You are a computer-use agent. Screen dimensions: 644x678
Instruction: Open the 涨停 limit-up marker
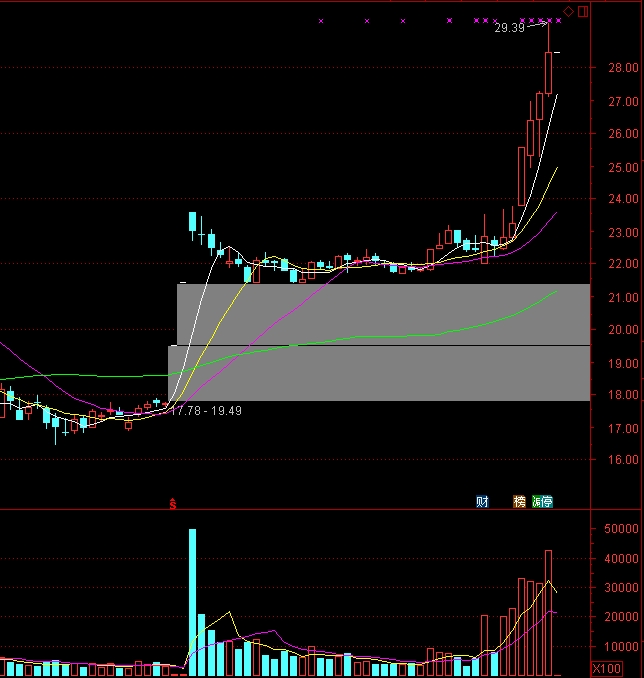click(x=542, y=502)
